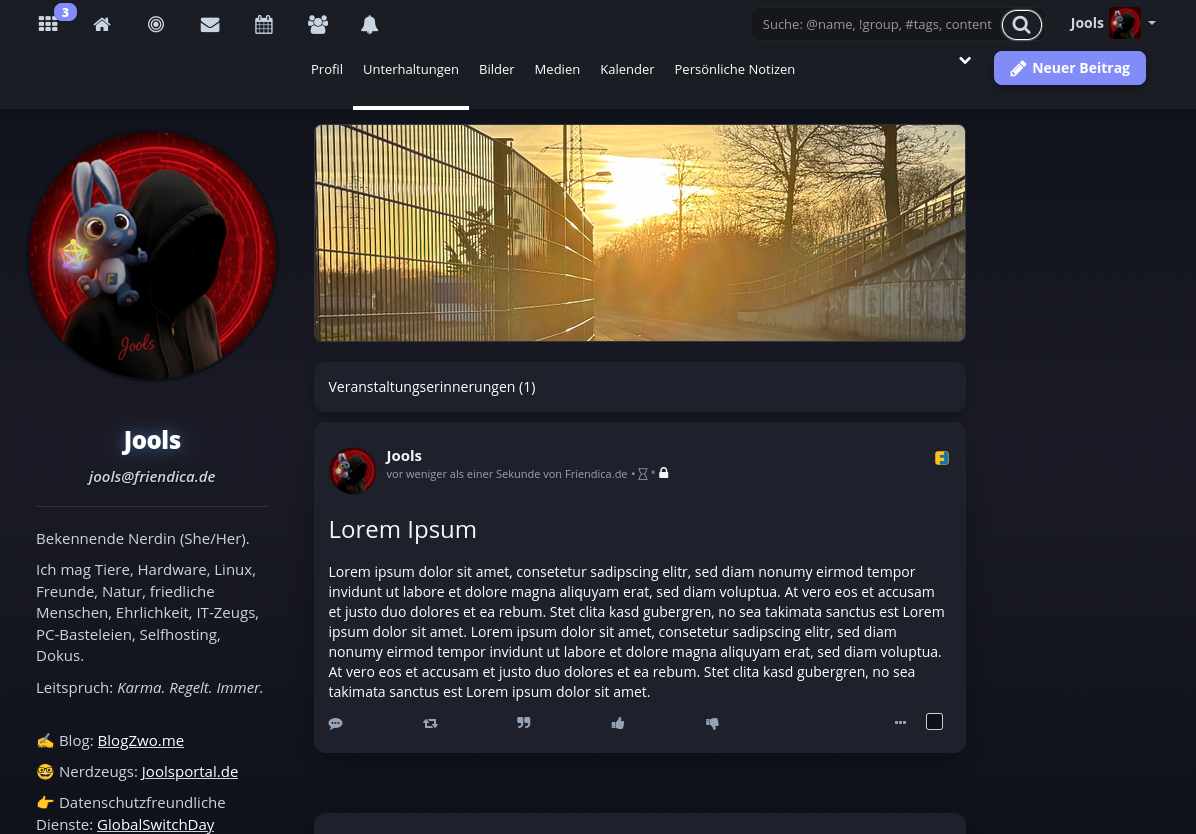
Task: Switch to the Bilder tab
Action: point(496,69)
